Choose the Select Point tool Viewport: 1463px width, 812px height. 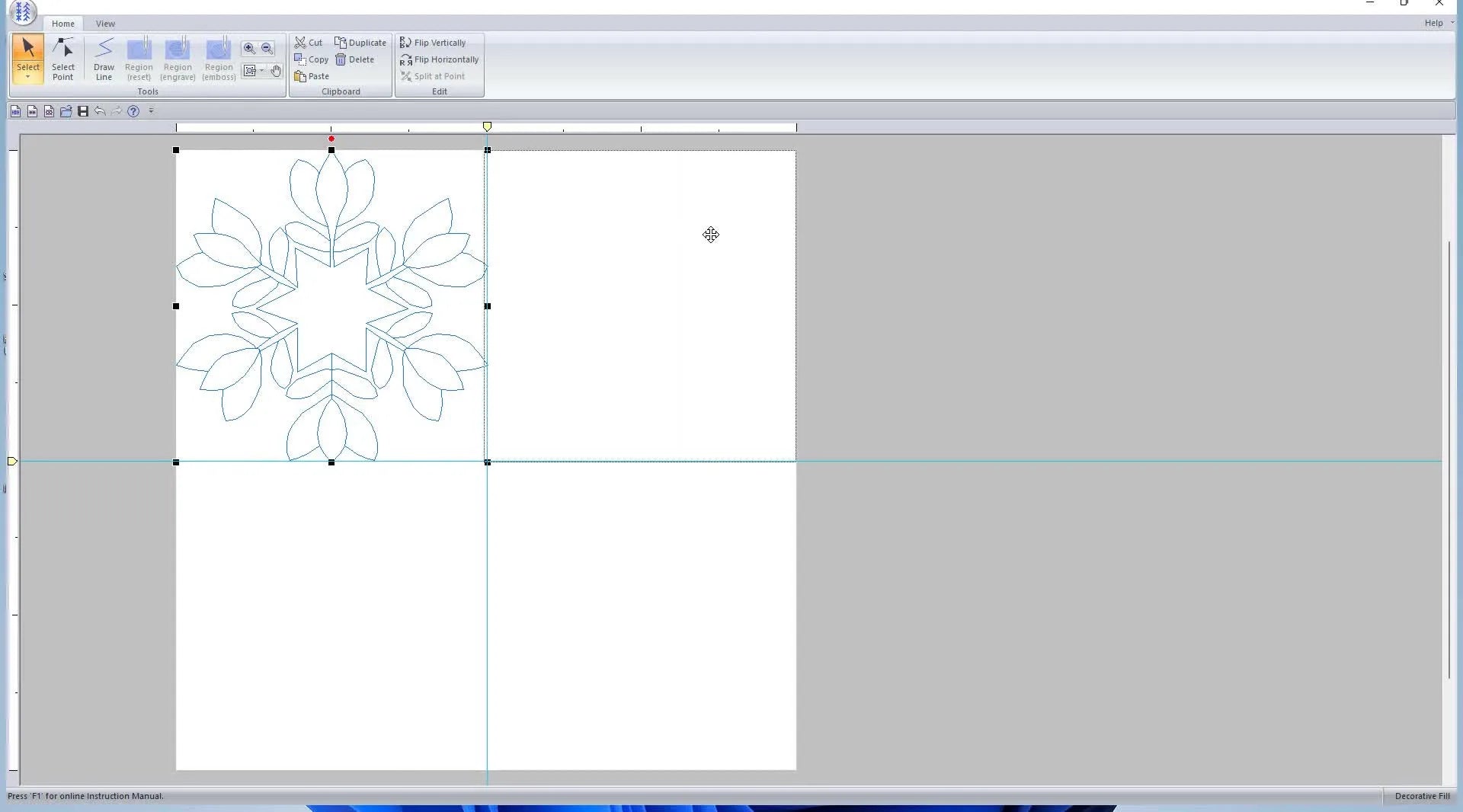(x=63, y=59)
